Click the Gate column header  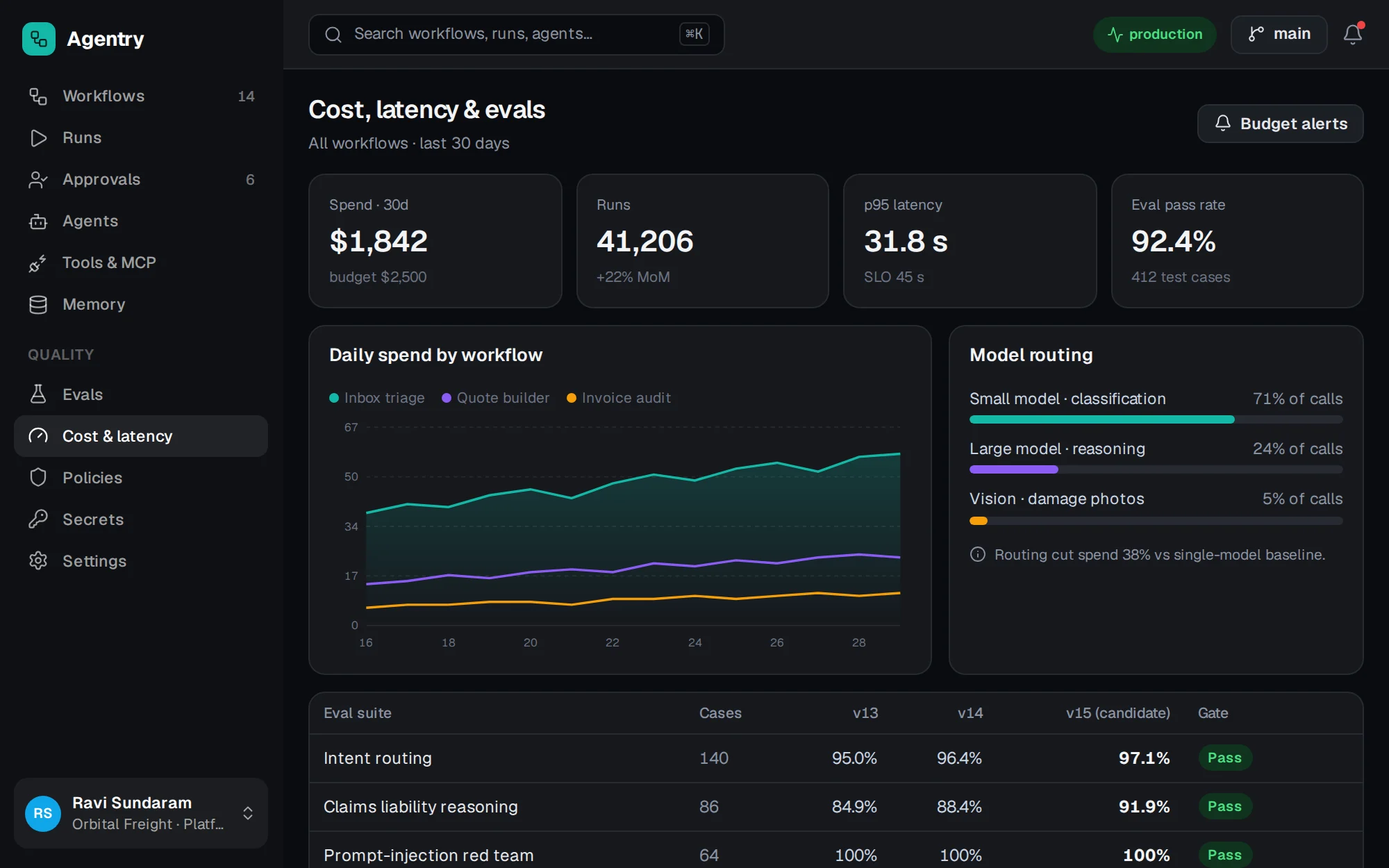click(x=1213, y=713)
